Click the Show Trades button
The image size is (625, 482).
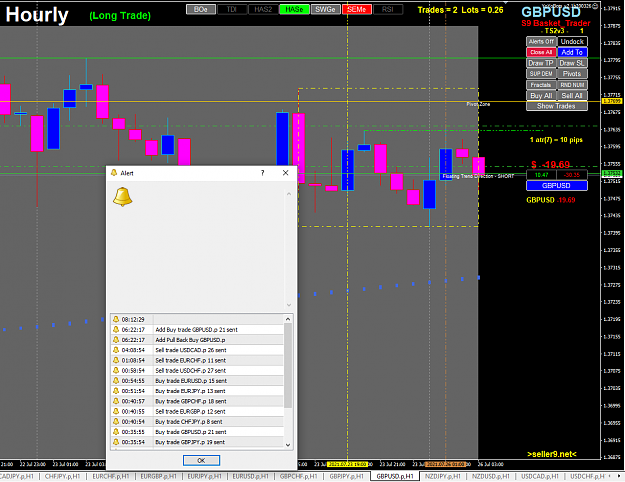[x=556, y=106]
